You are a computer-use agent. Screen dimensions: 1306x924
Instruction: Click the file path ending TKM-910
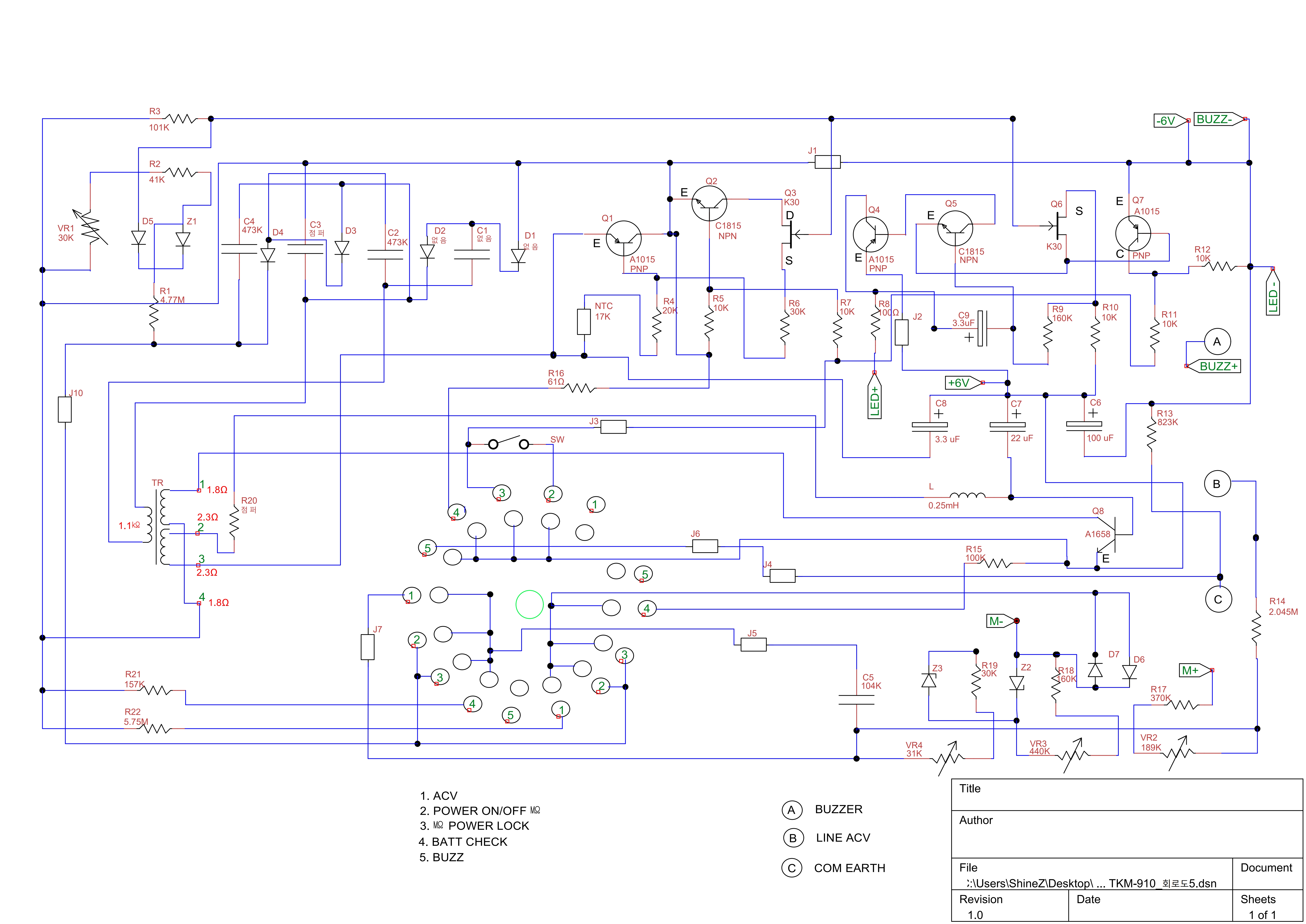click(x=1092, y=884)
